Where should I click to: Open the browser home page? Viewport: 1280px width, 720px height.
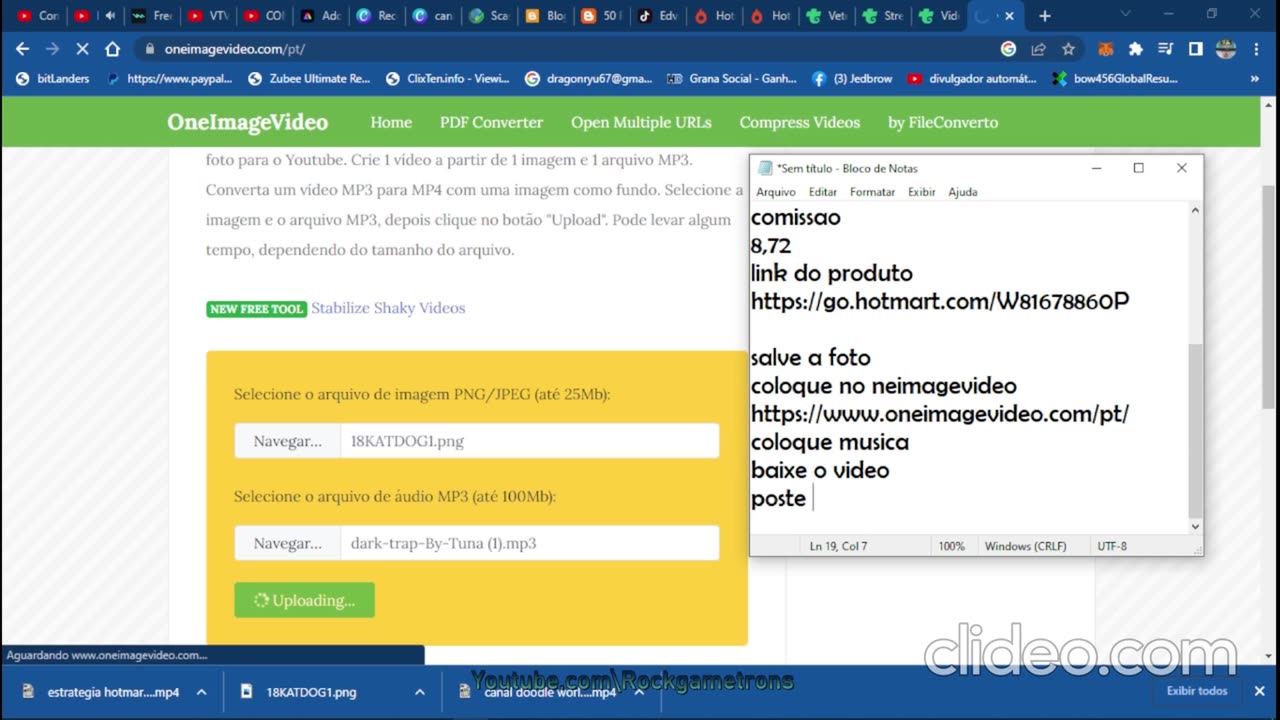(x=112, y=49)
